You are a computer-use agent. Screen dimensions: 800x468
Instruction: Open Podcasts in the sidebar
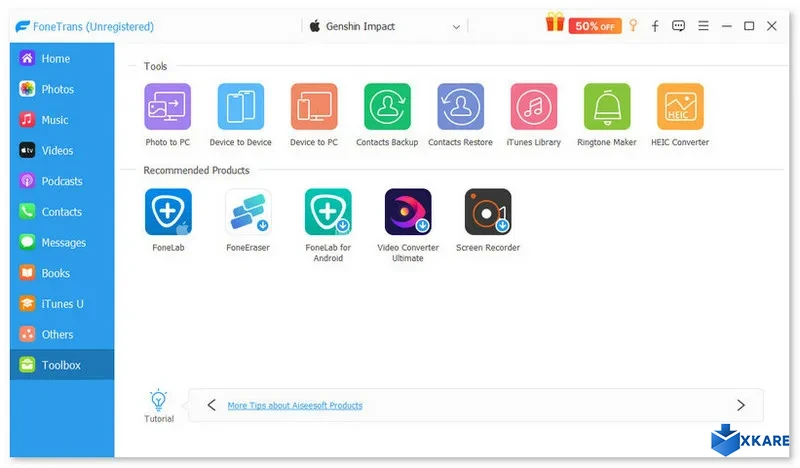pos(62,181)
